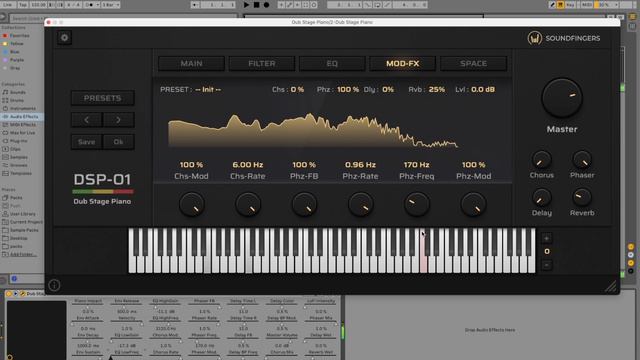640x360 pixels.
Task: Click the Chs-Rate knob
Action: [x=248, y=204]
